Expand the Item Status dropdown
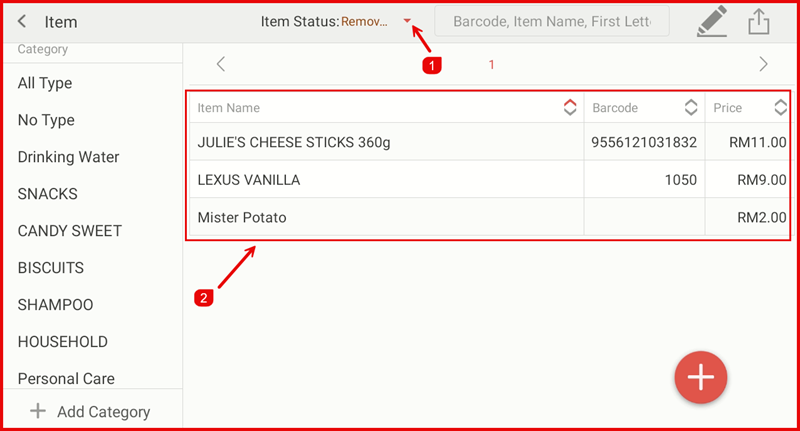The image size is (800, 431). point(407,21)
